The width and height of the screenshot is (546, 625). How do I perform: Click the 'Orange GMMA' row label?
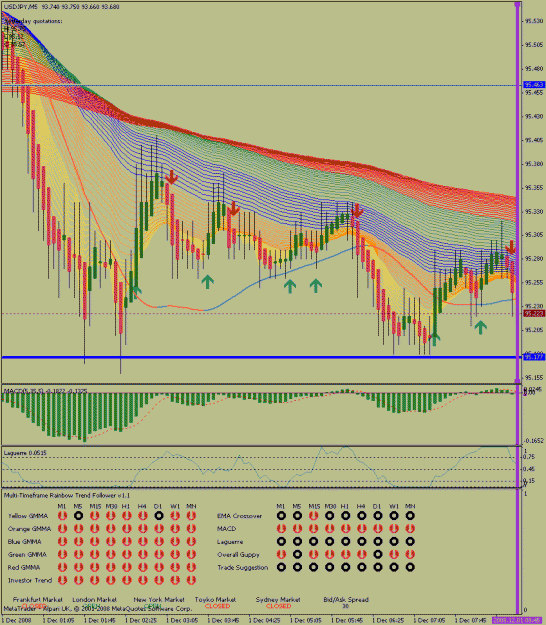click(x=29, y=529)
